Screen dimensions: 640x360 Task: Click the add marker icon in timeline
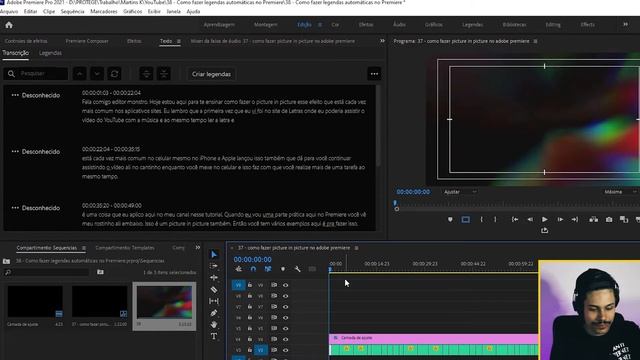283,269
